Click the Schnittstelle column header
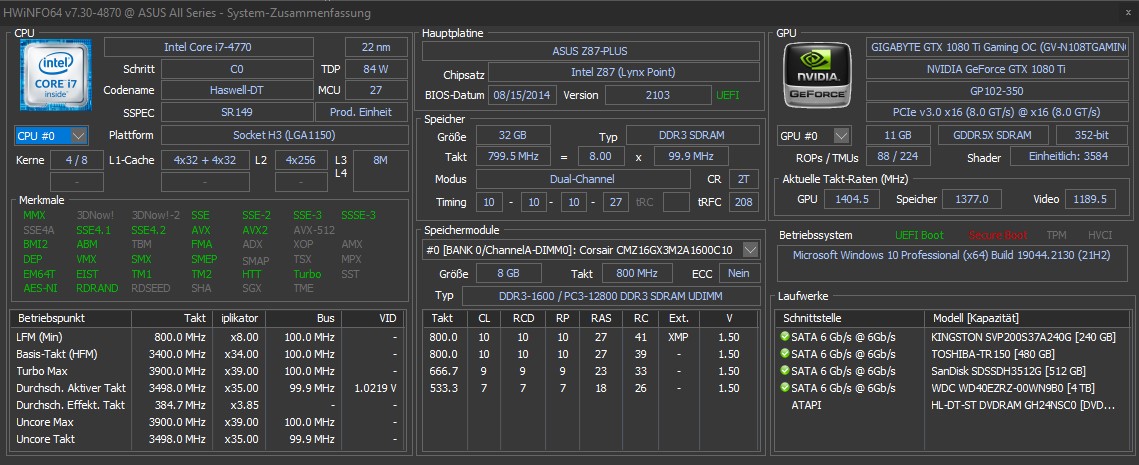Screen dimensions: 1139x465 (851, 318)
